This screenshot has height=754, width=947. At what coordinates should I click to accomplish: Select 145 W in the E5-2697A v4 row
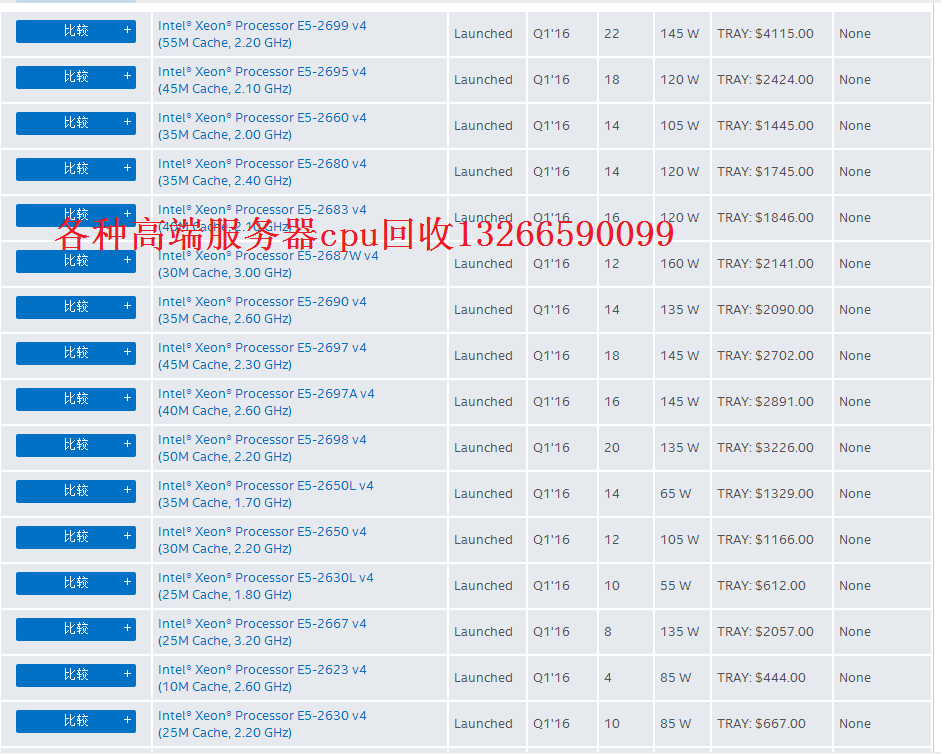pos(679,401)
